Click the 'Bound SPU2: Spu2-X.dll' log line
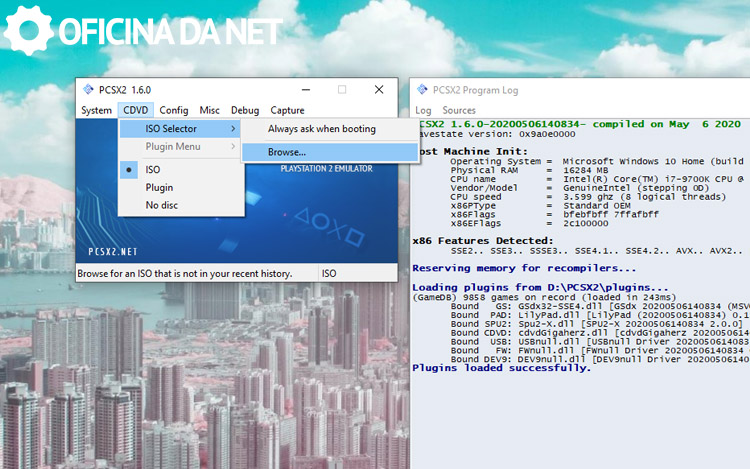This screenshot has width=750, height=469. point(596,324)
